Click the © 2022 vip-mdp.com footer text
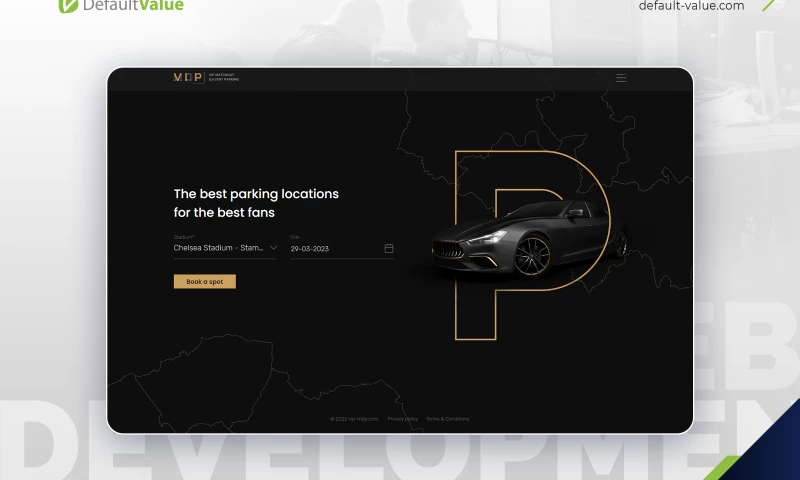 (x=354, y=419)
